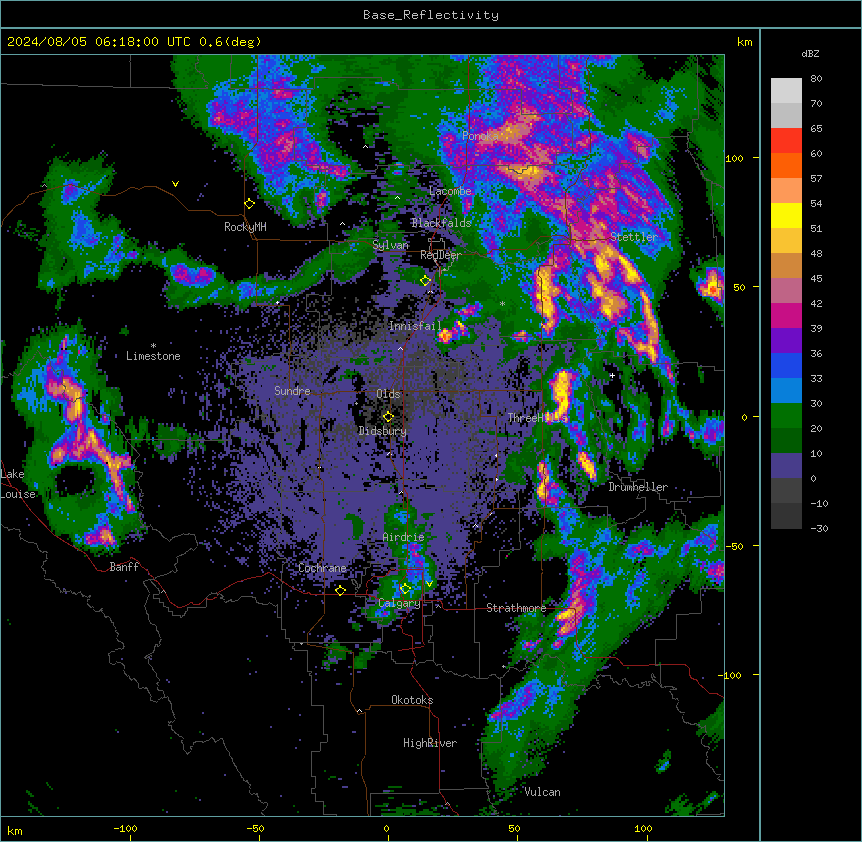
Task: Select the yellow diamond marker above RockyMH
Action: click(x=250, y=204)
